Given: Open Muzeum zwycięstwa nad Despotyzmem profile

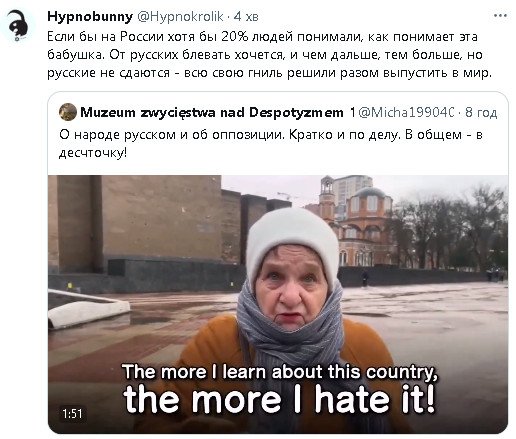Looking at the screenshot, I should (212, 112).
